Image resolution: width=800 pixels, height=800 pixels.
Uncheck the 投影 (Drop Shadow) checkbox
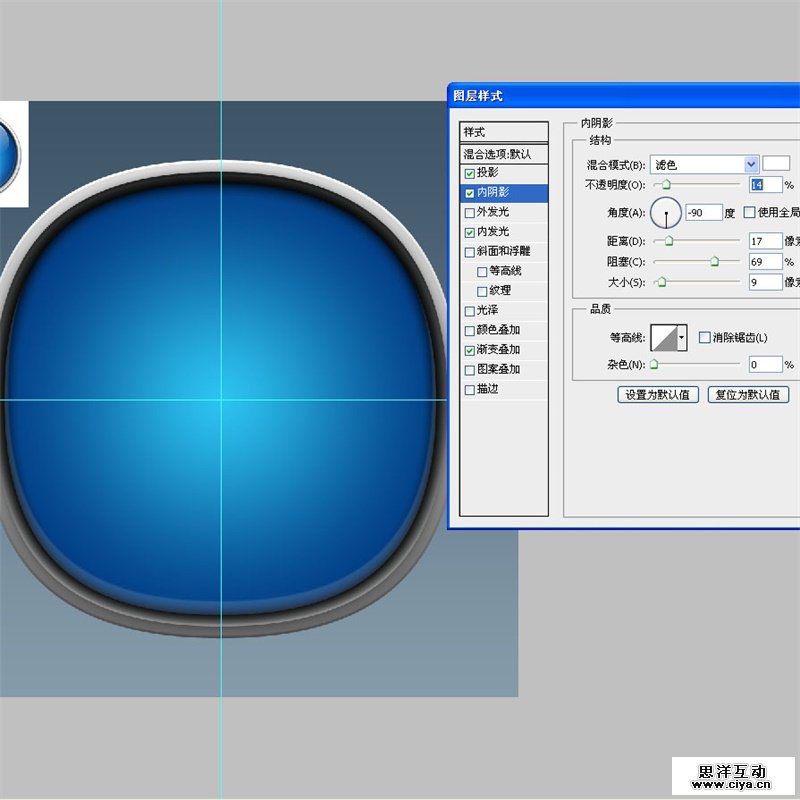click(x=470, y=173)
